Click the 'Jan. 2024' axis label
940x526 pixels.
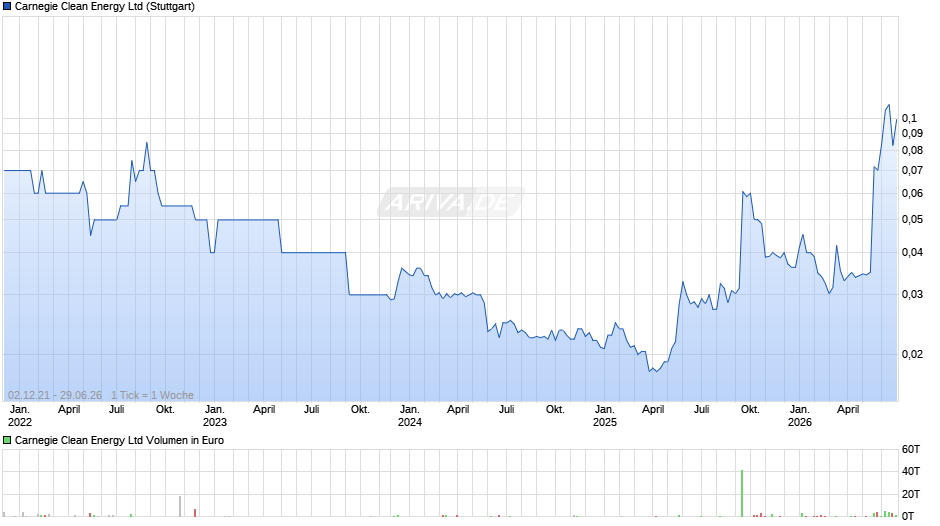tap(410, 416)
